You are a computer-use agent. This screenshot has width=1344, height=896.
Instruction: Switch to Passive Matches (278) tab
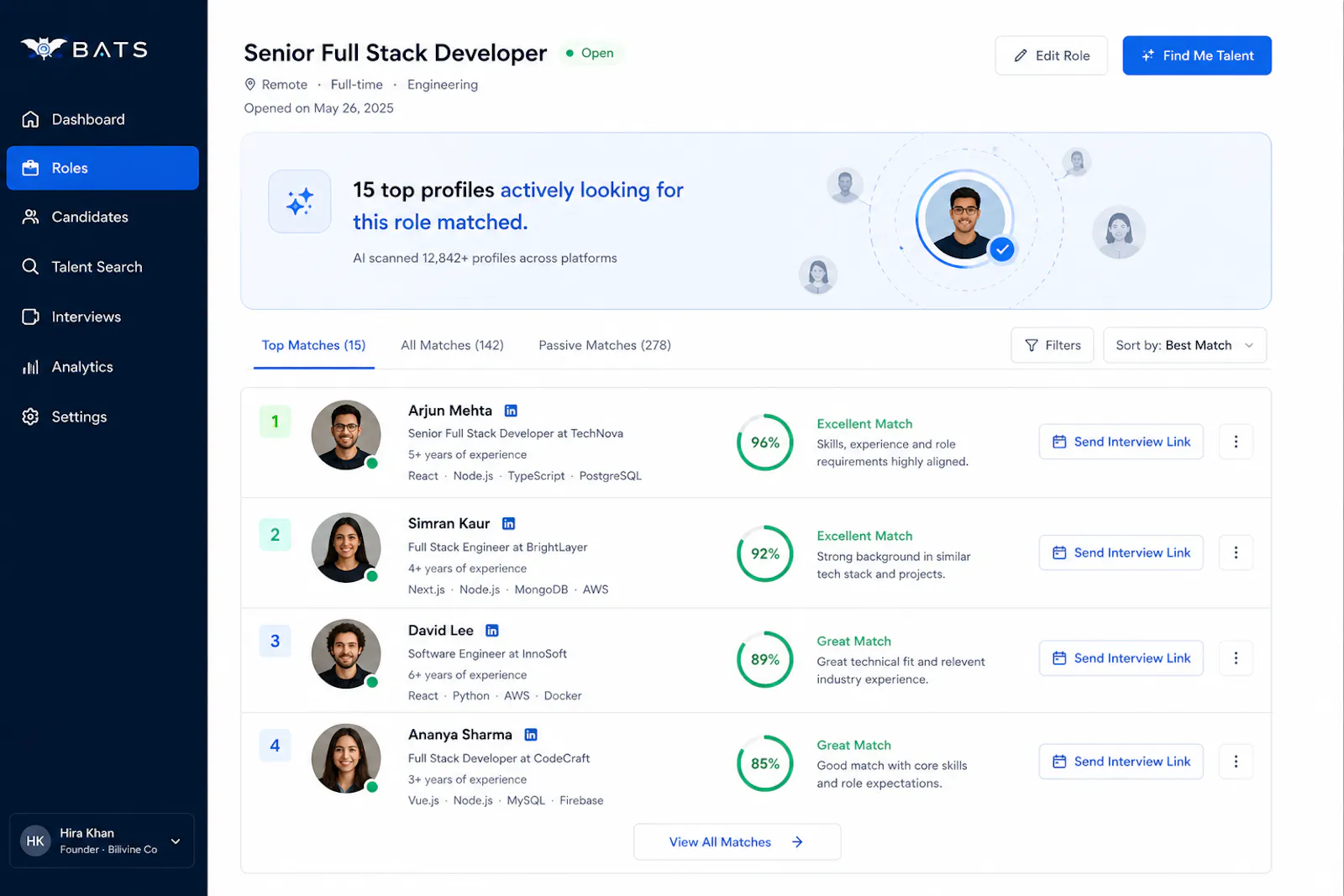pos(605,345)
